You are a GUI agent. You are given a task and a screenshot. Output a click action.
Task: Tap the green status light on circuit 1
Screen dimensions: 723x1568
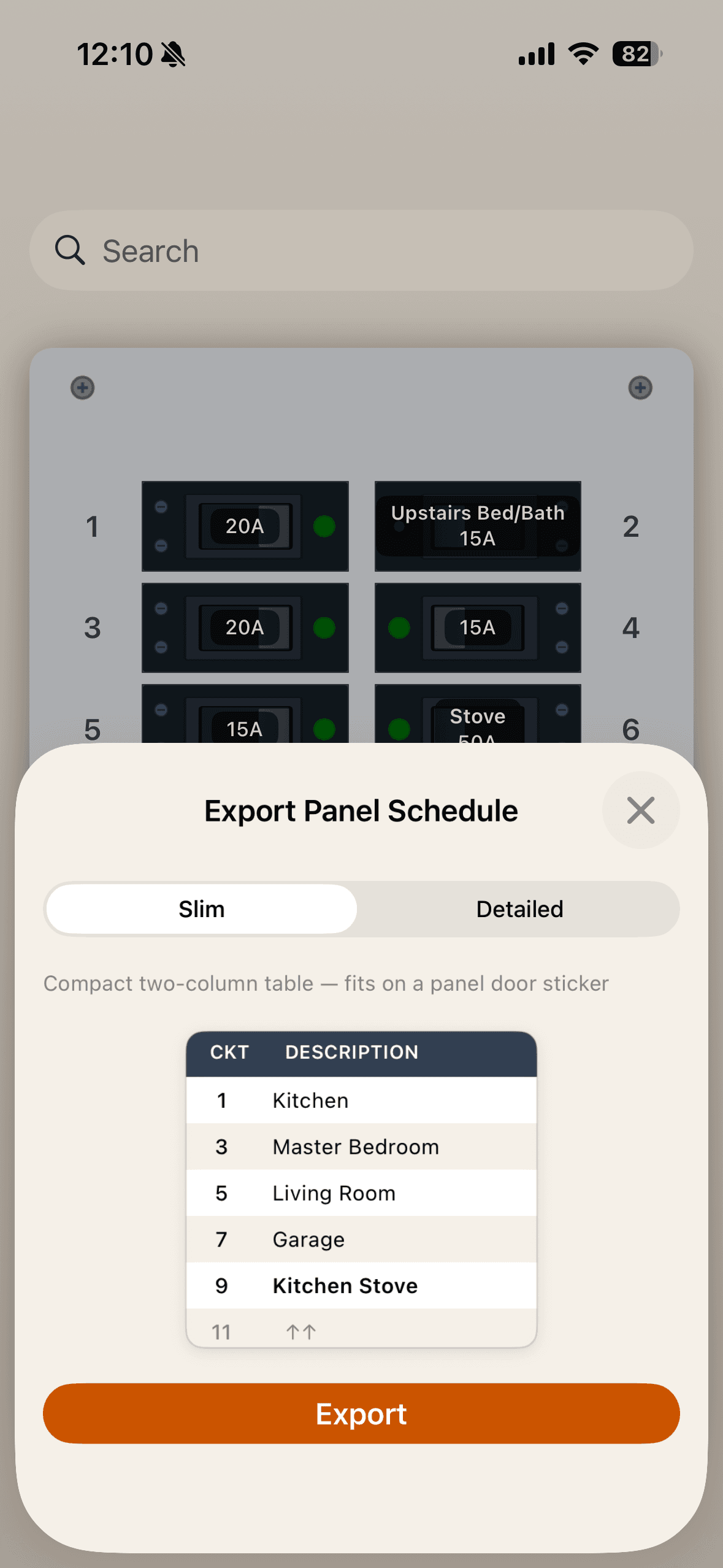pyautogui.click(x=324, y=526)
